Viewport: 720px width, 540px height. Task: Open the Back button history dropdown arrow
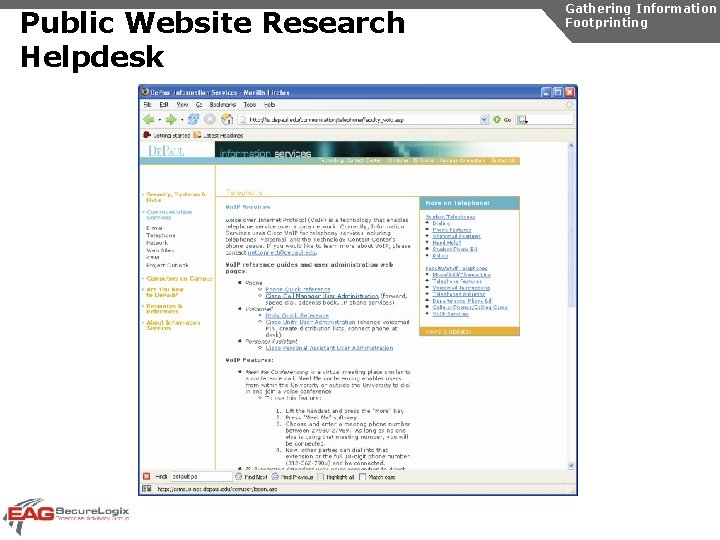click(x=159, y=120)
